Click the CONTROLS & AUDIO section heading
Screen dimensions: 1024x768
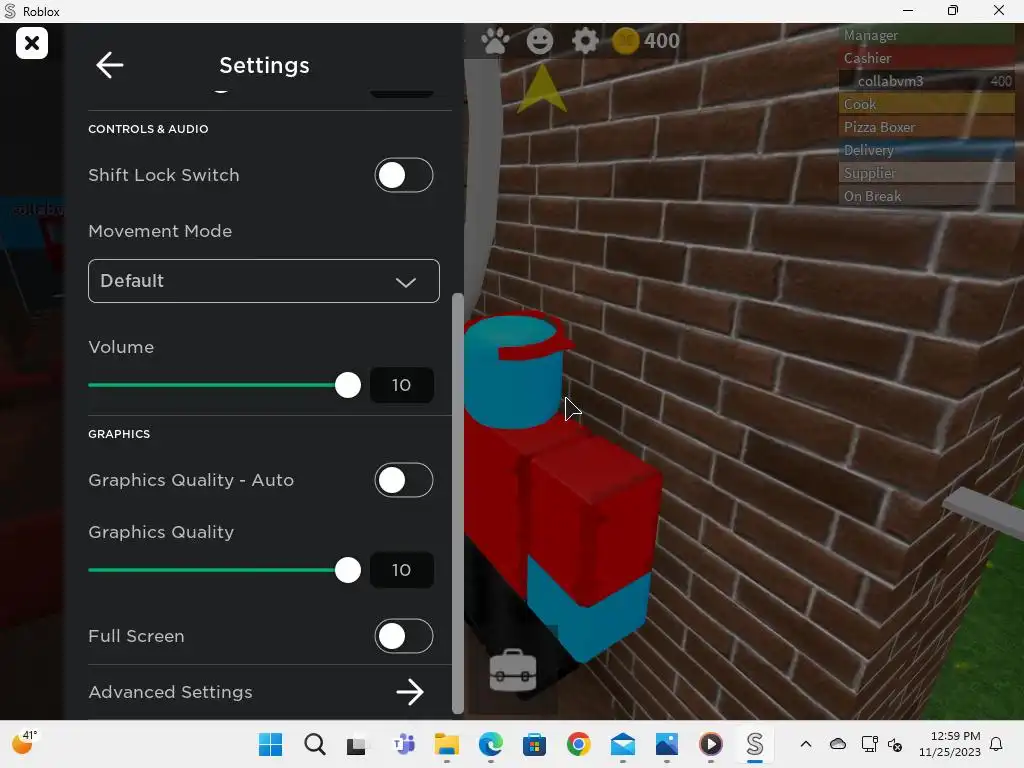coord(148,129)
